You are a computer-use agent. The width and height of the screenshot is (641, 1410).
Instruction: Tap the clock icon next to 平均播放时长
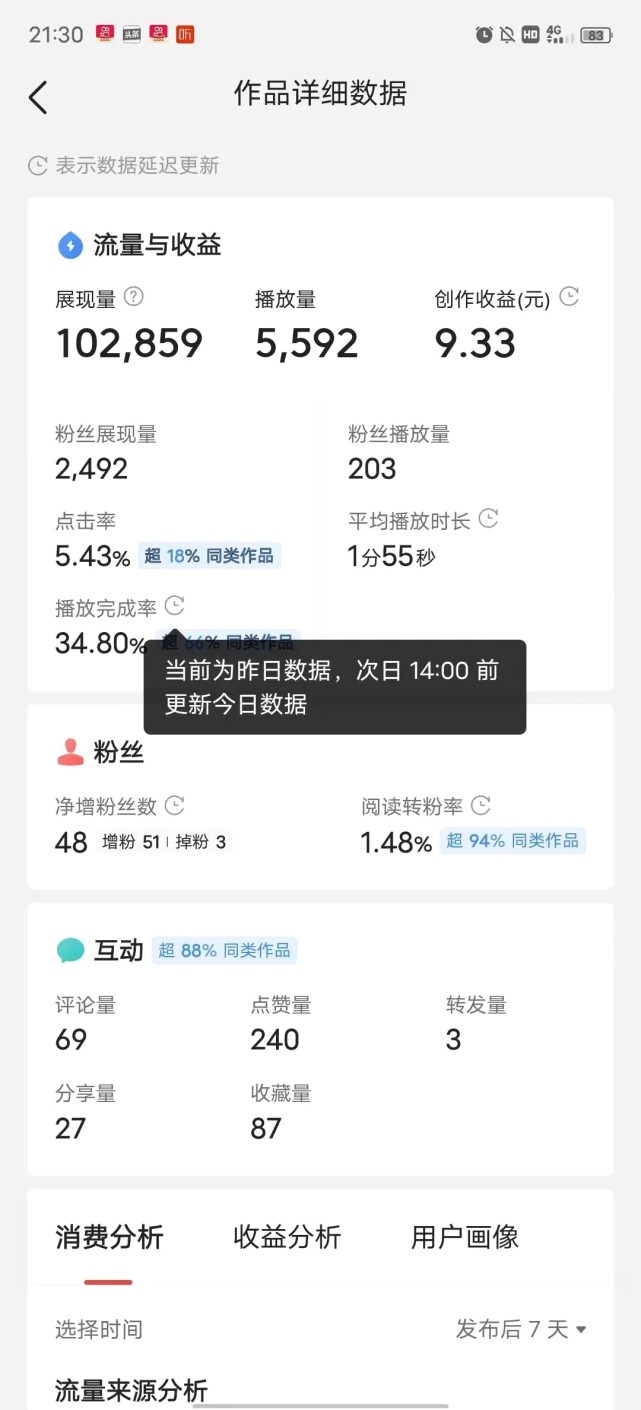[x=488, y=519]
